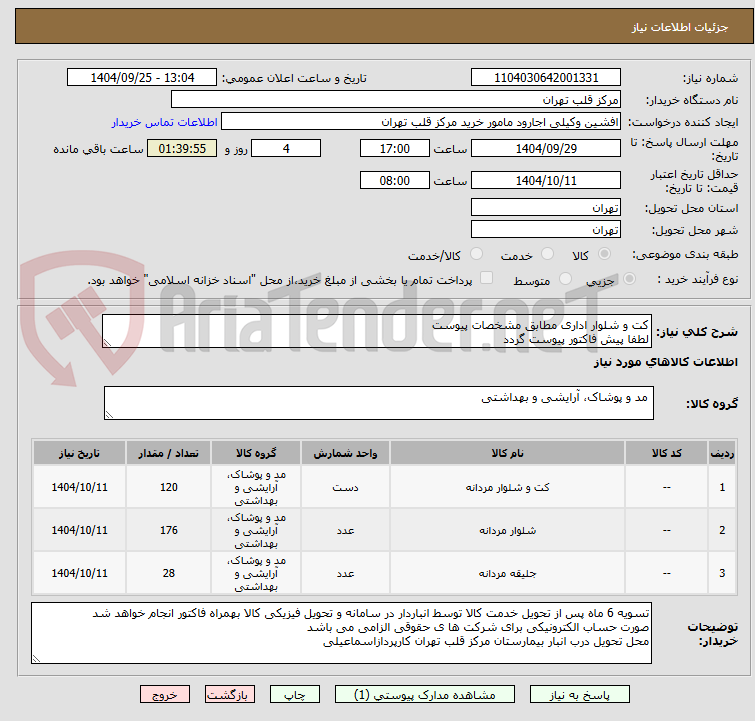Click the ردیف column header
The height and width of the screenshot is (721, 755).
click(x=722, y=453)
